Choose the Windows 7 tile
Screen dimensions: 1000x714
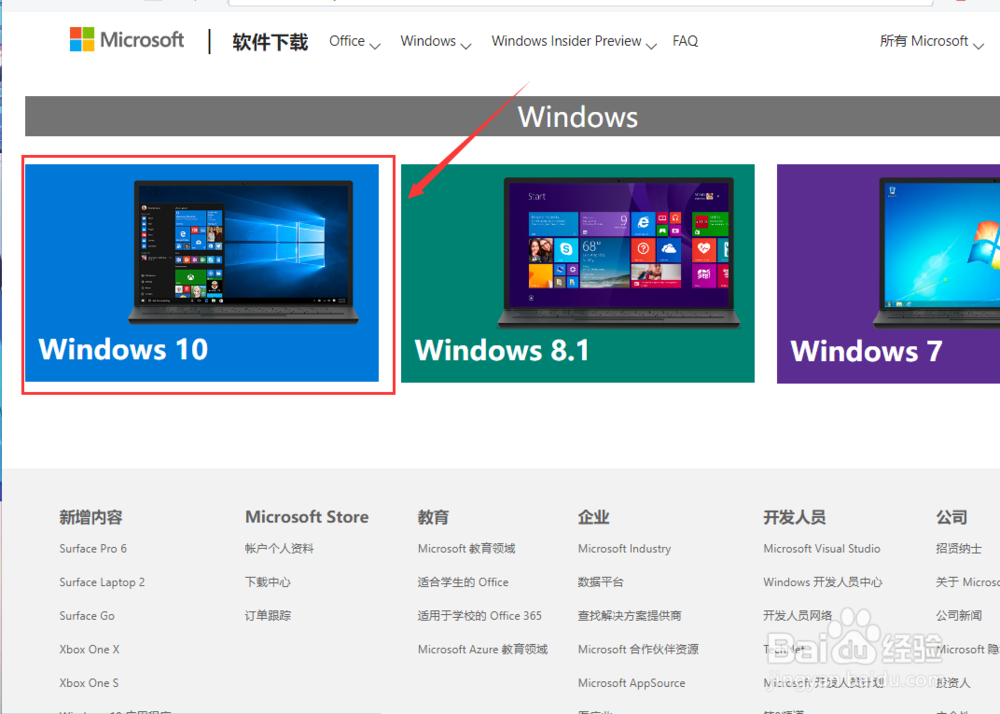click(888, 272)
